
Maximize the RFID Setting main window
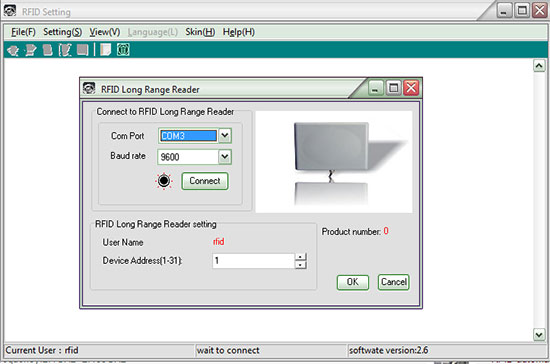[522, 10]
